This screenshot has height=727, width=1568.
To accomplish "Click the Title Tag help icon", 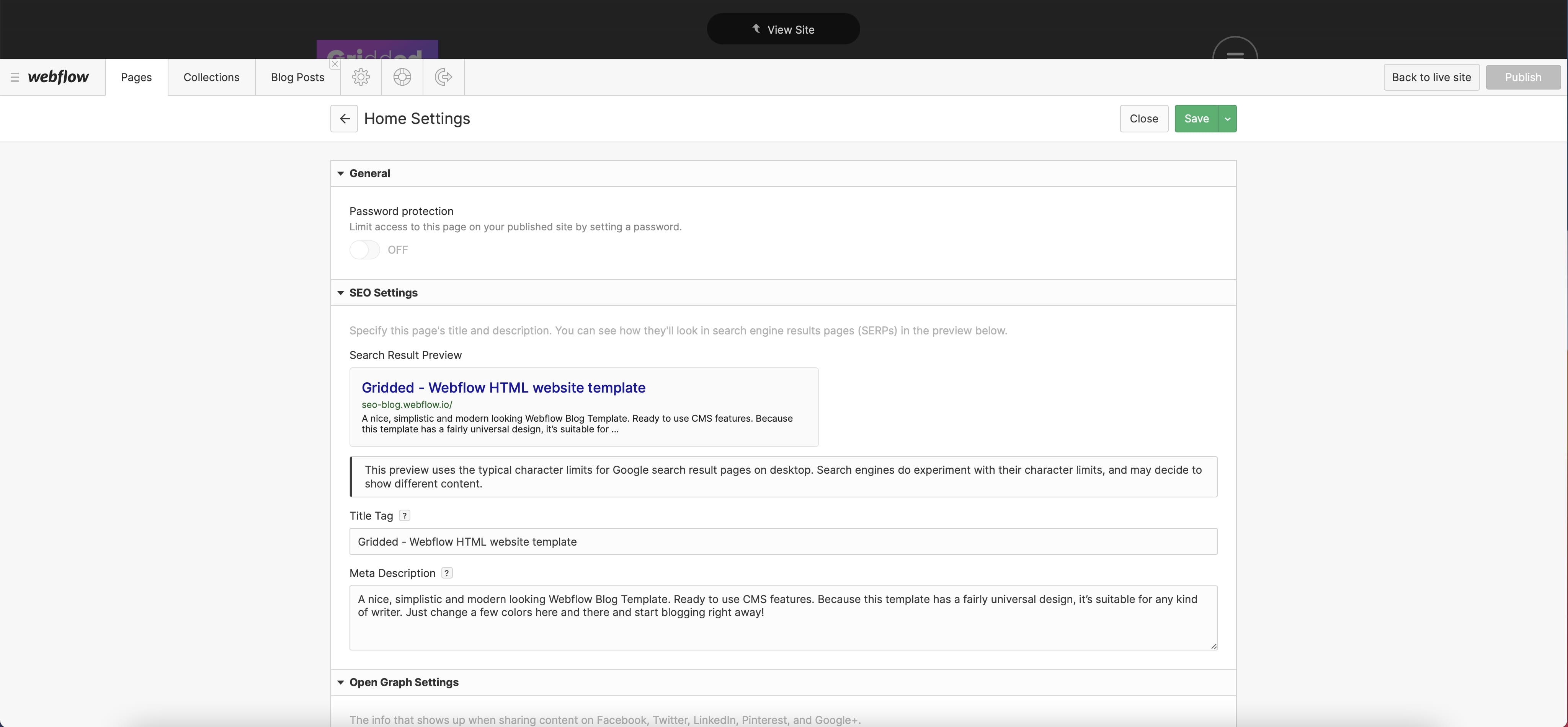I will pos(404,516).
